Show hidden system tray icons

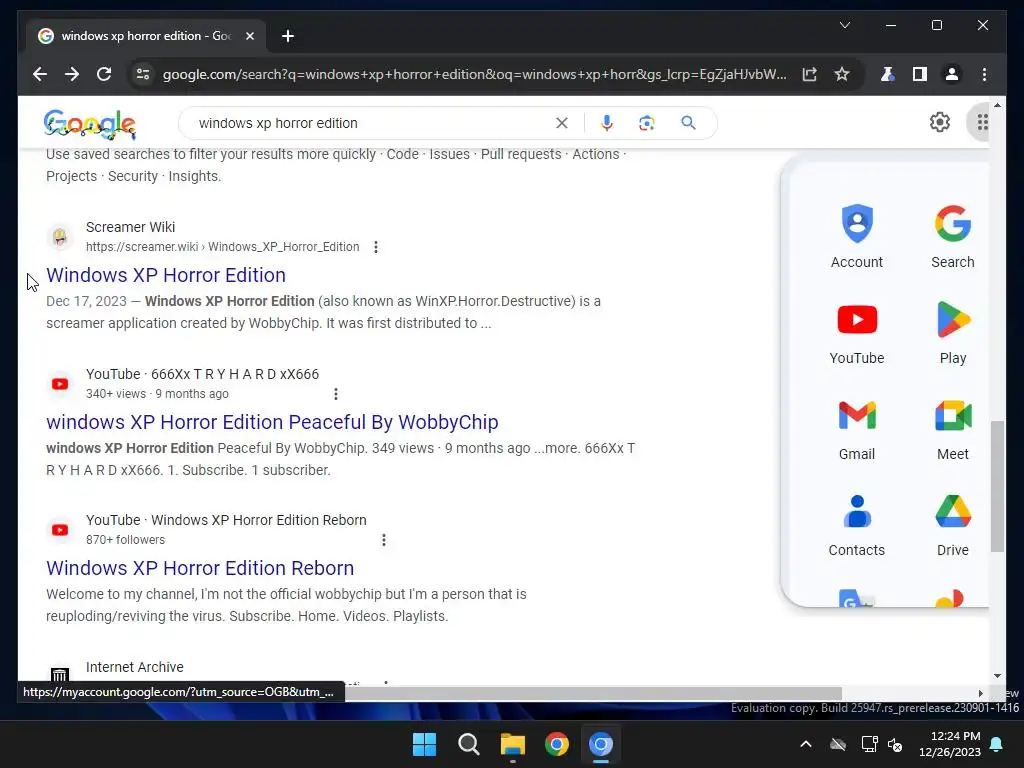coord(806,744)
